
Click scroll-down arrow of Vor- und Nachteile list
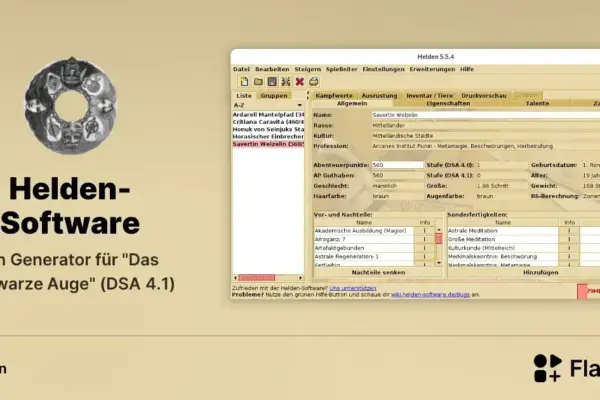click(x=439, y=263)
